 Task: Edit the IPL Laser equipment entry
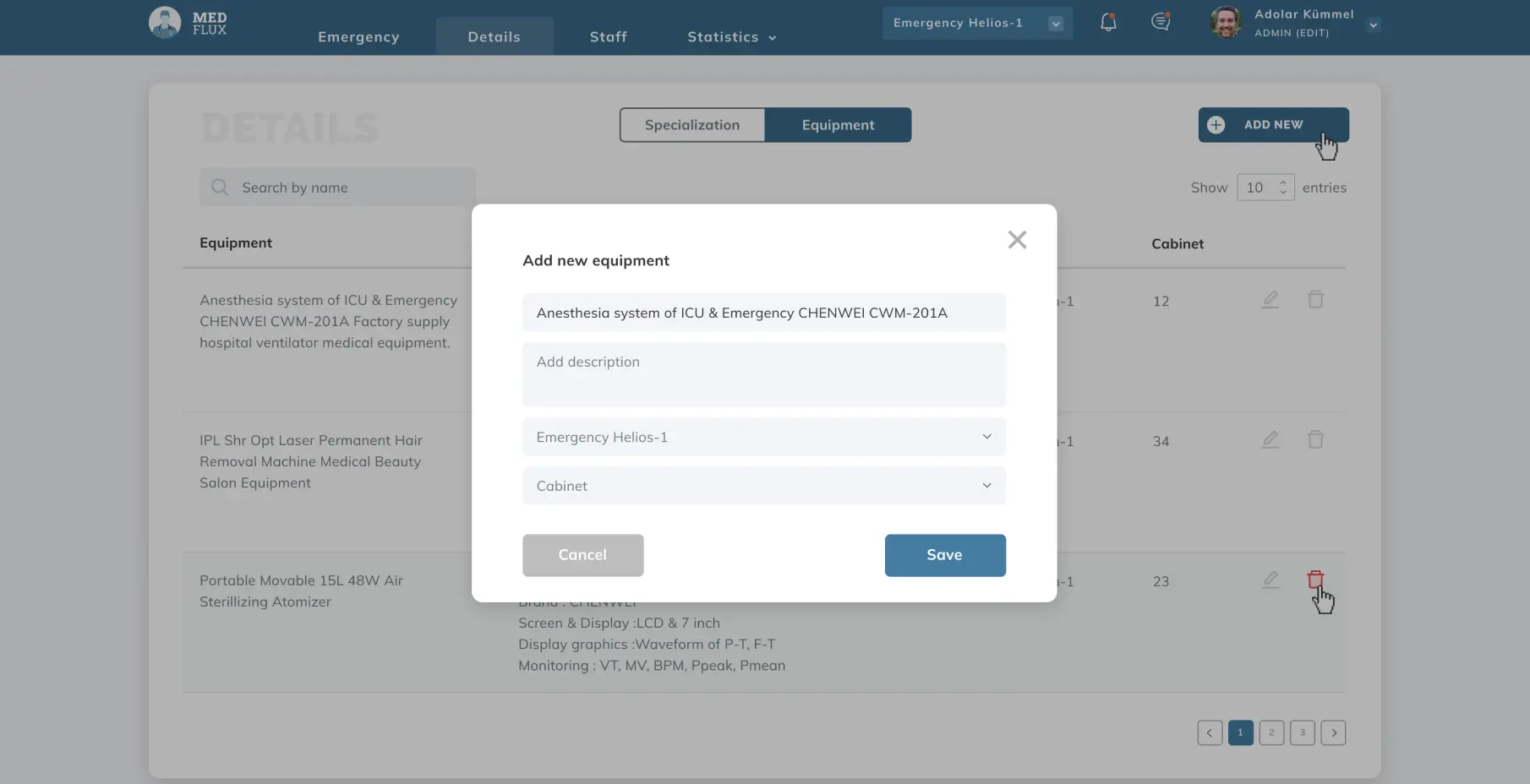(x=1270, y=439)
